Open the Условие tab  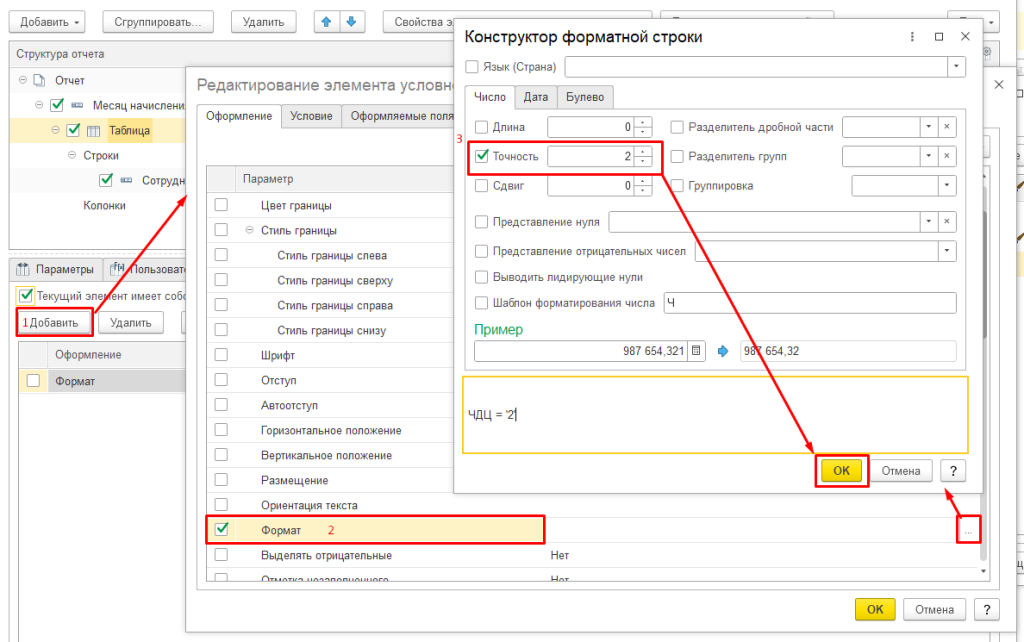point(311,116)
